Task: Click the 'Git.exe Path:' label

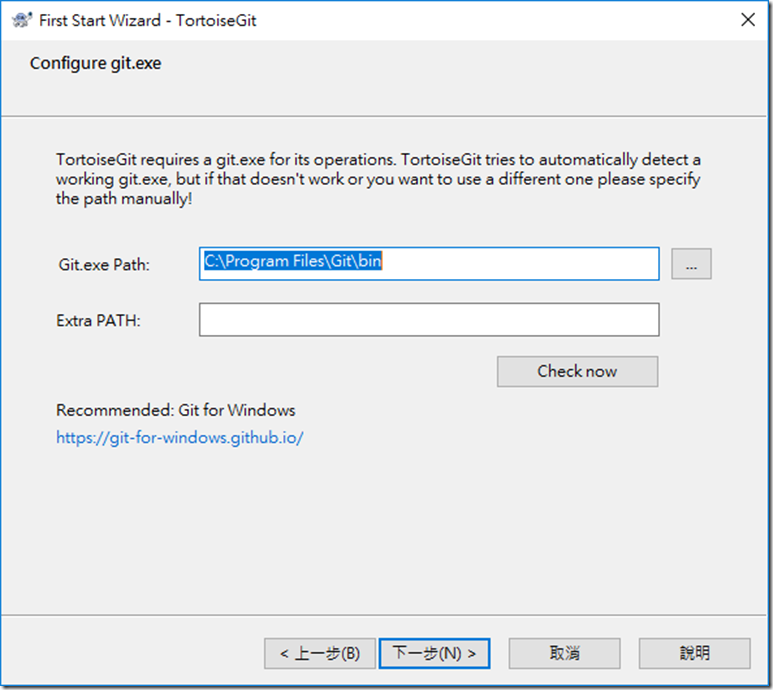Action: tap(104, 265)
